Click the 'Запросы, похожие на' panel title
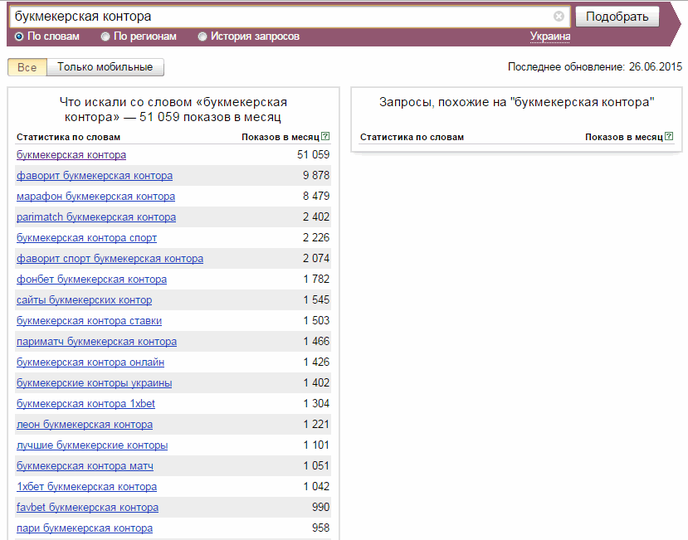The width and height of the screenshot is (688, 540). pos(517,102)
